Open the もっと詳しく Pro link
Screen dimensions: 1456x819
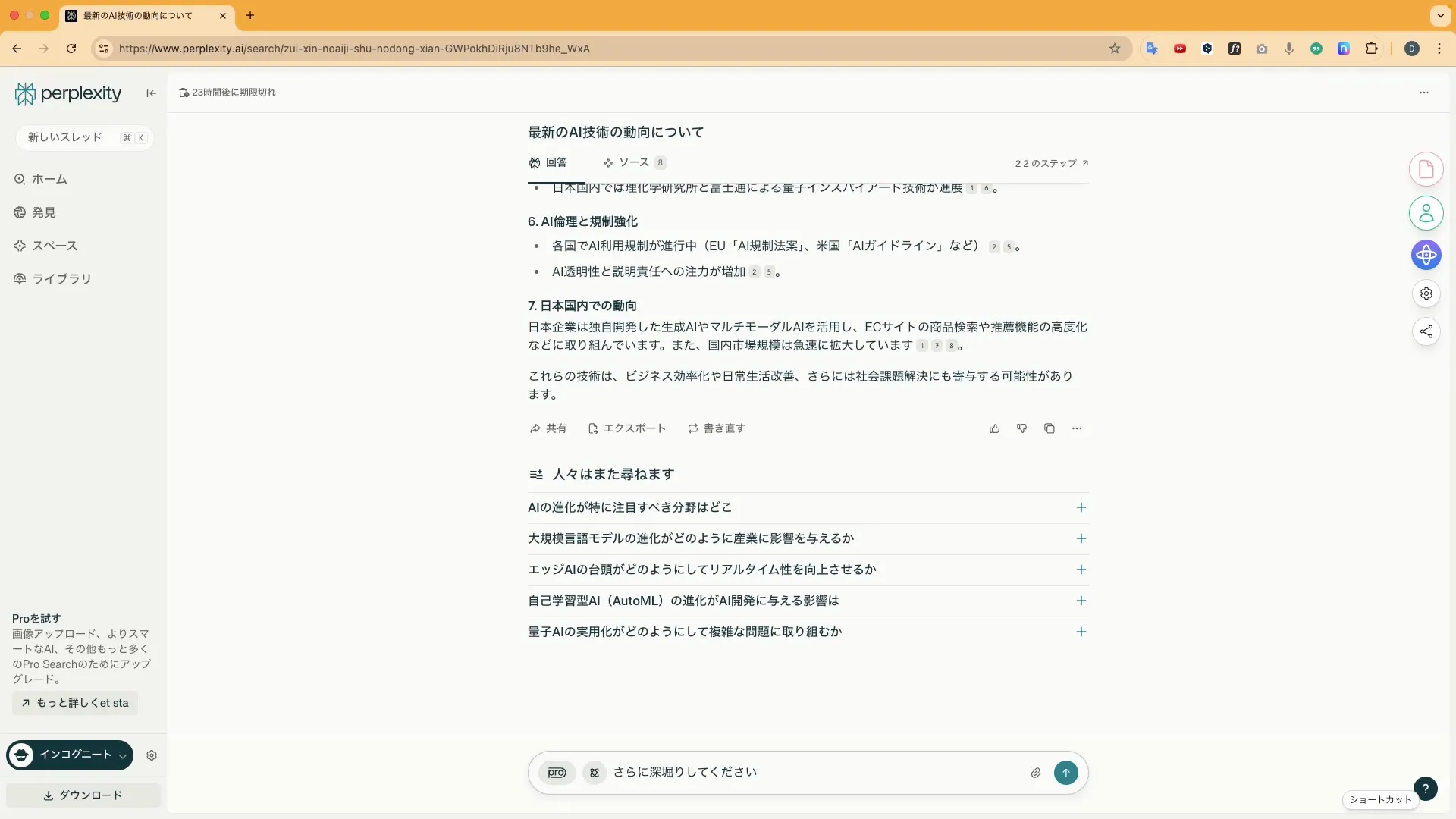click(x=74, y=703)
